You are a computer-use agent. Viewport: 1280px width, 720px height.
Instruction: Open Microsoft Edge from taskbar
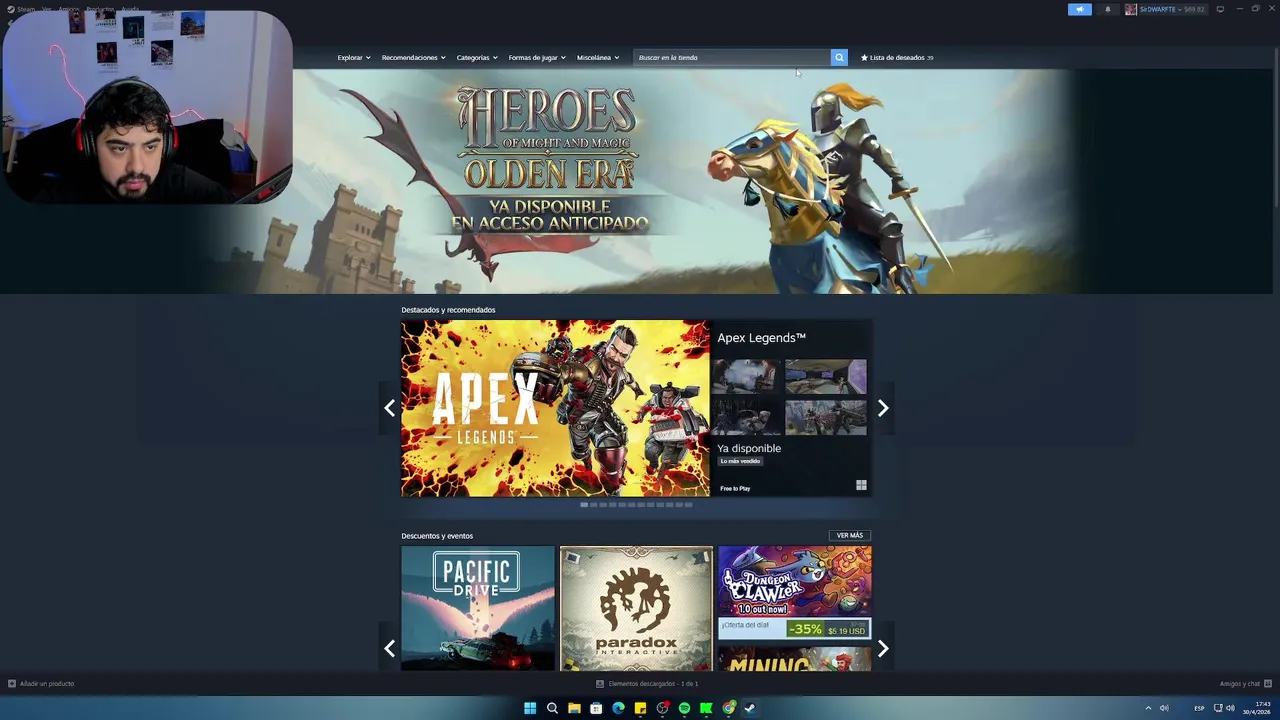point(618,708)
